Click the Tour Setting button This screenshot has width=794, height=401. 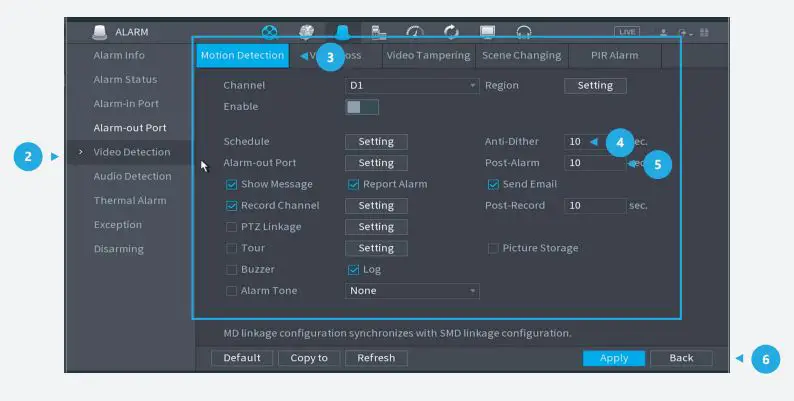[376, 248]
